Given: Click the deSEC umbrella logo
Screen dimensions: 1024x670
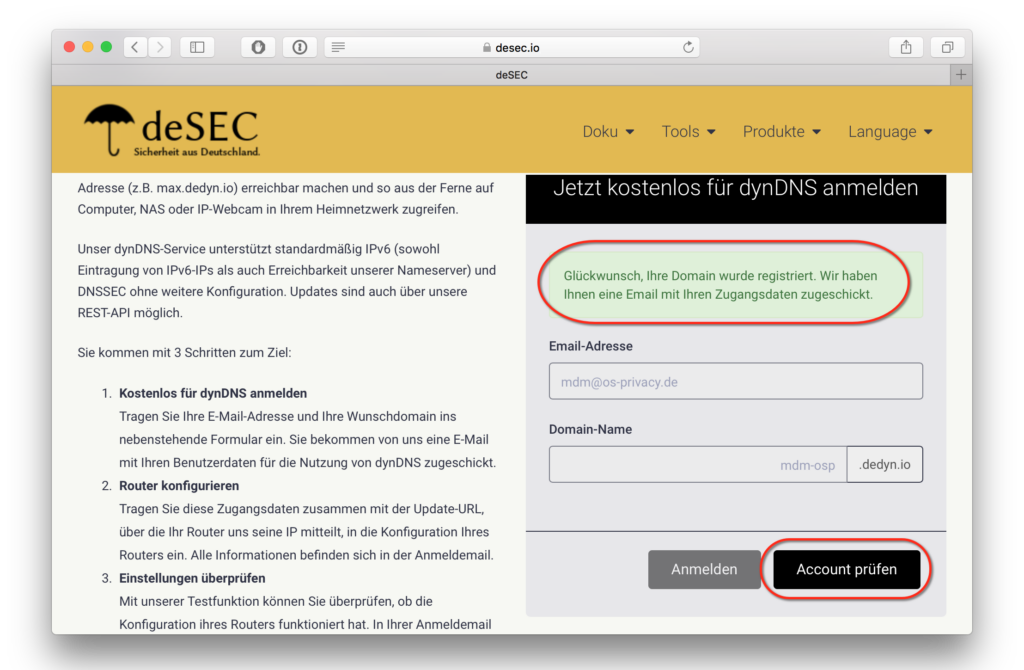Looking at the screenshot, I should 172,131.
